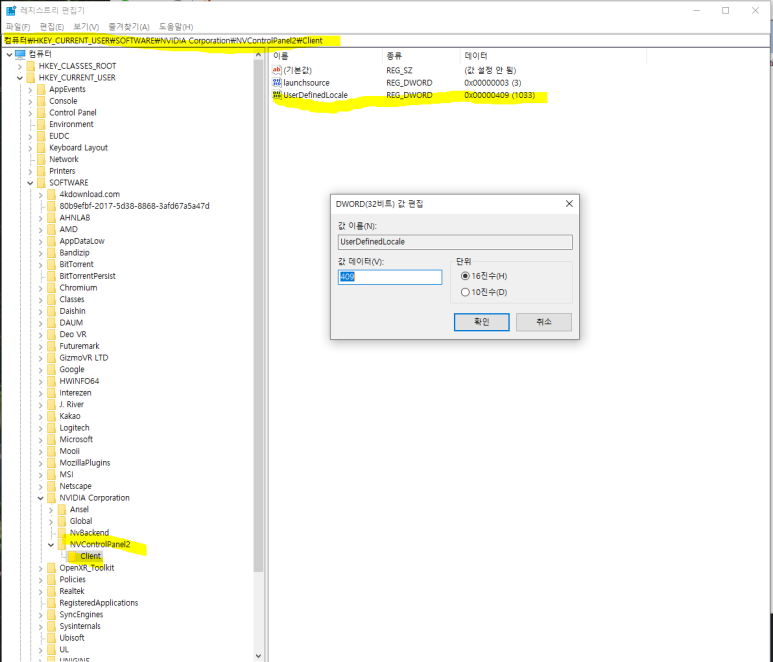Open the 파일(F) menu

(18, 26)
